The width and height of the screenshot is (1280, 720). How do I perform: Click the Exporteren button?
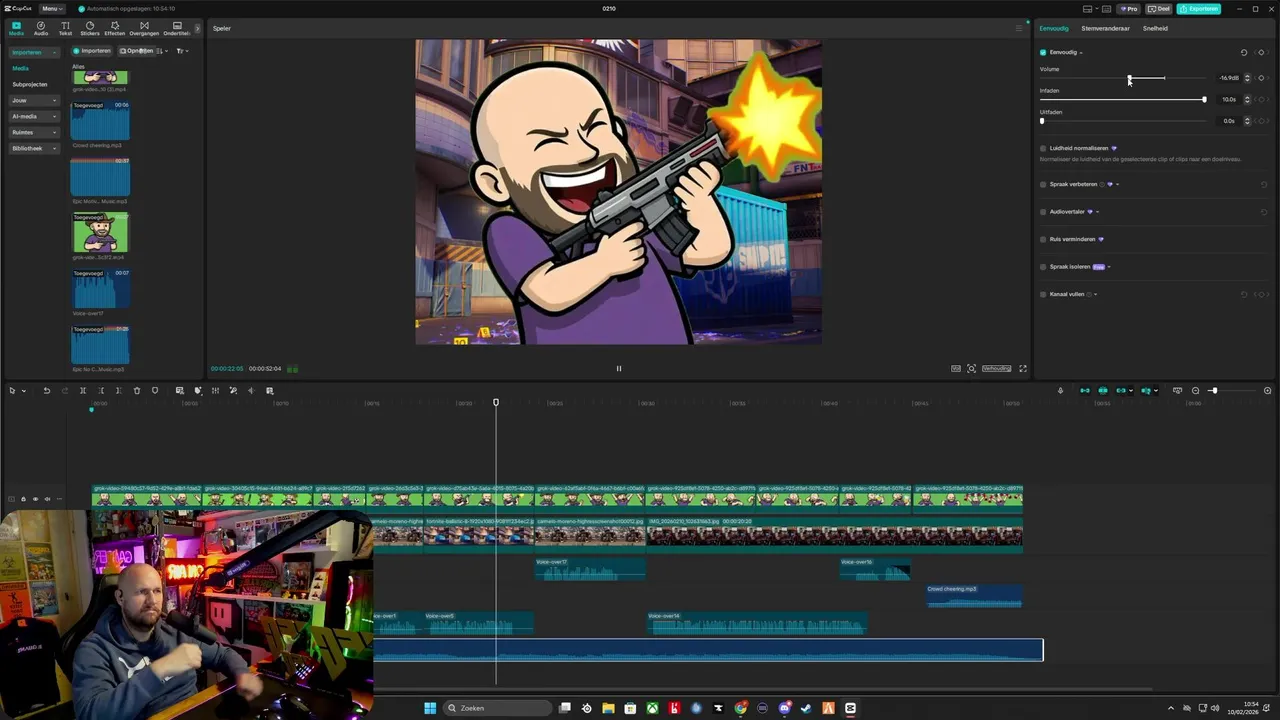tap(1198, 8)
